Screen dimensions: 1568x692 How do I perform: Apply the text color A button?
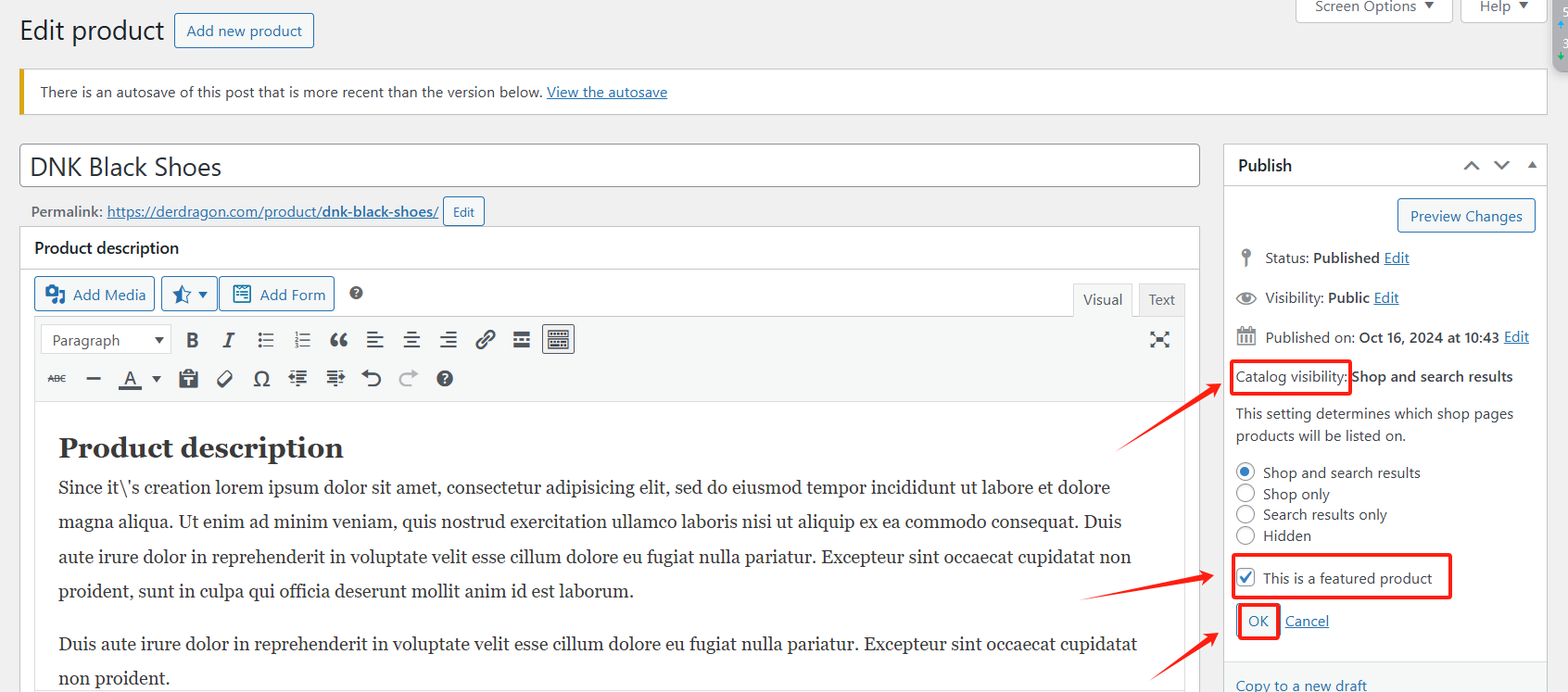pos(131,379)
